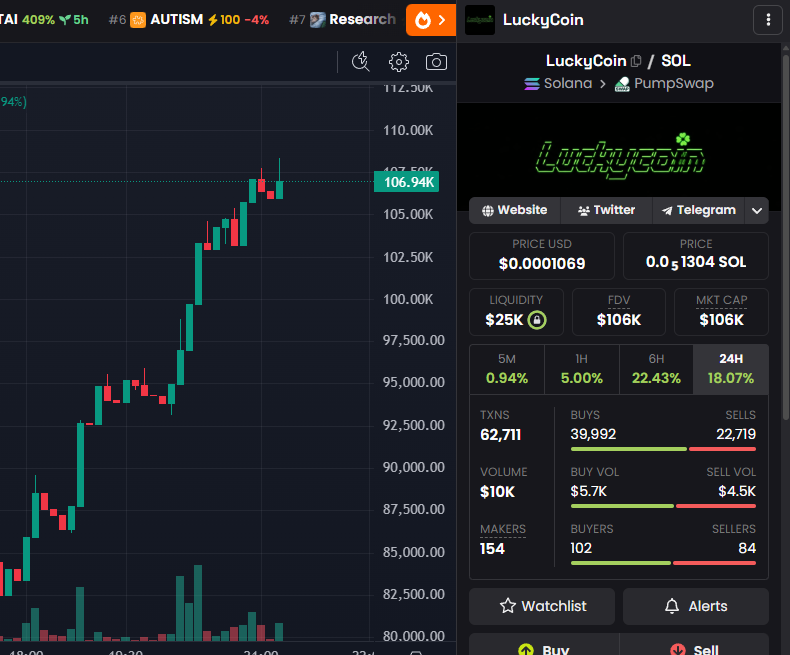This screenshot has width=790, height=655.
Task: Click the SELLERS count 84
Action: tap(747, 548)
